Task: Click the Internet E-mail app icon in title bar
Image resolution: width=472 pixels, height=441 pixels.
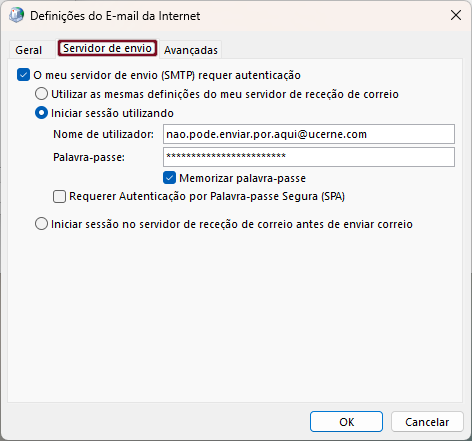Action: click(x=16, y=15)
